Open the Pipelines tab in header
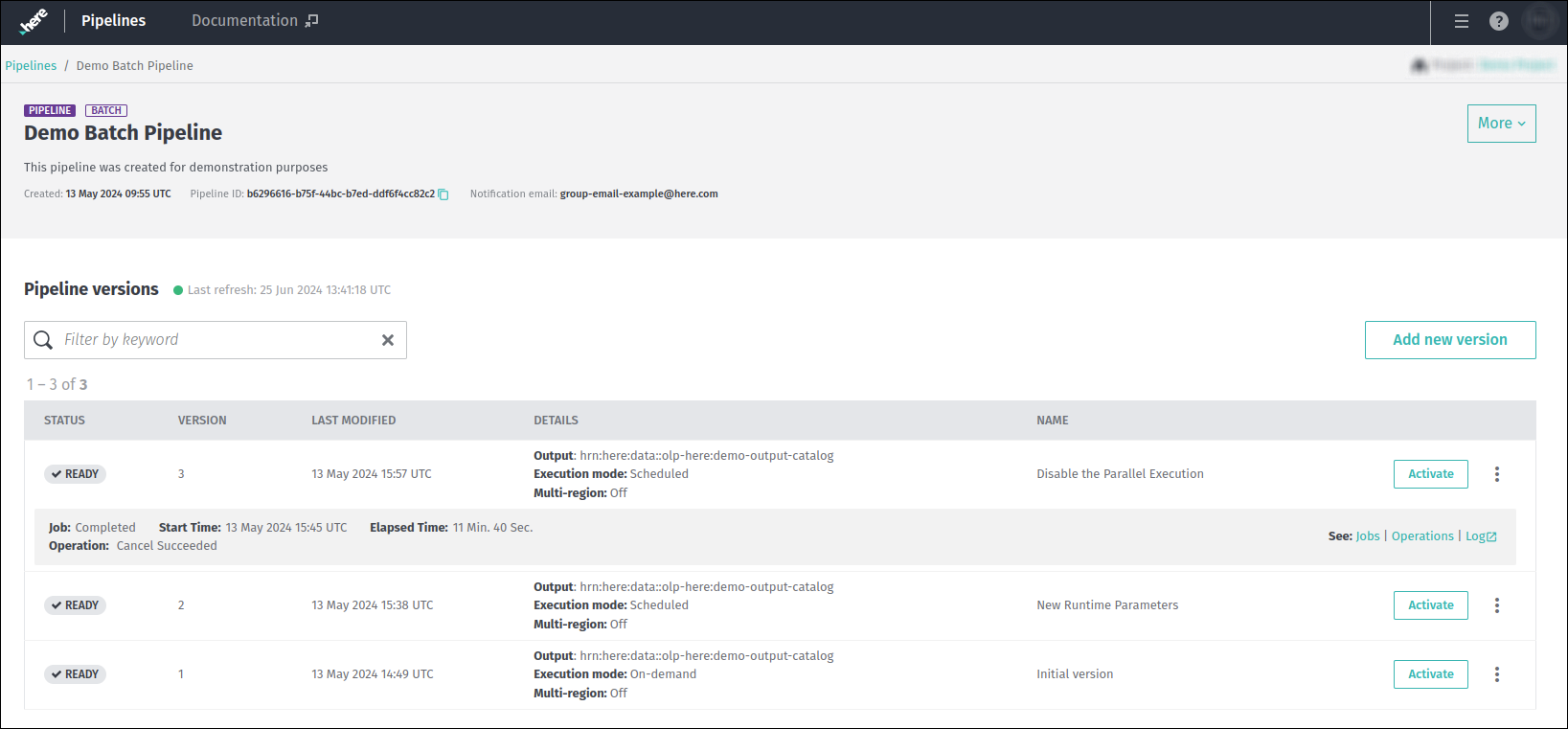This screenshot has width=1568, height=729. [x=113, y=21]
